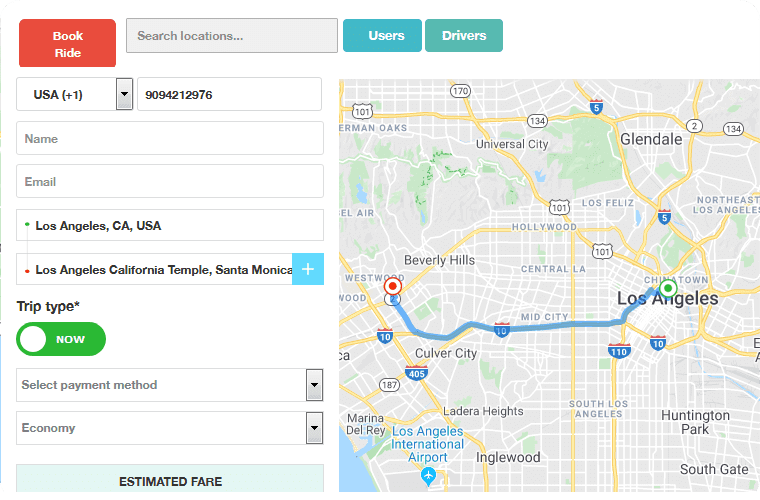Click the Interstate 405 shield on map
The width and height of the screenshot is (760, 500).
(416, 373)
